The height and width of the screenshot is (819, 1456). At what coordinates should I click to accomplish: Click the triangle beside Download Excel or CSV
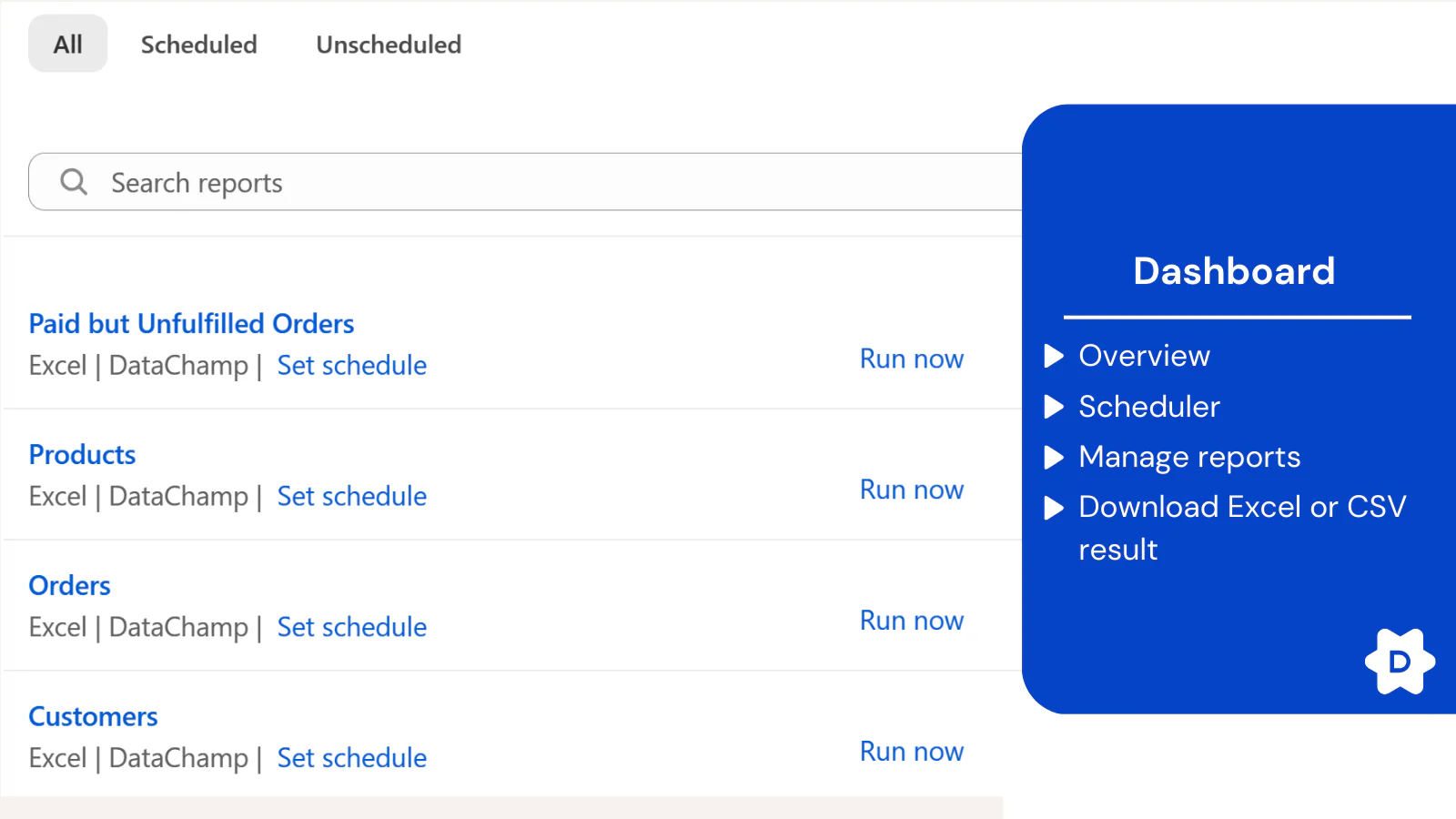tap(1054, 508)
